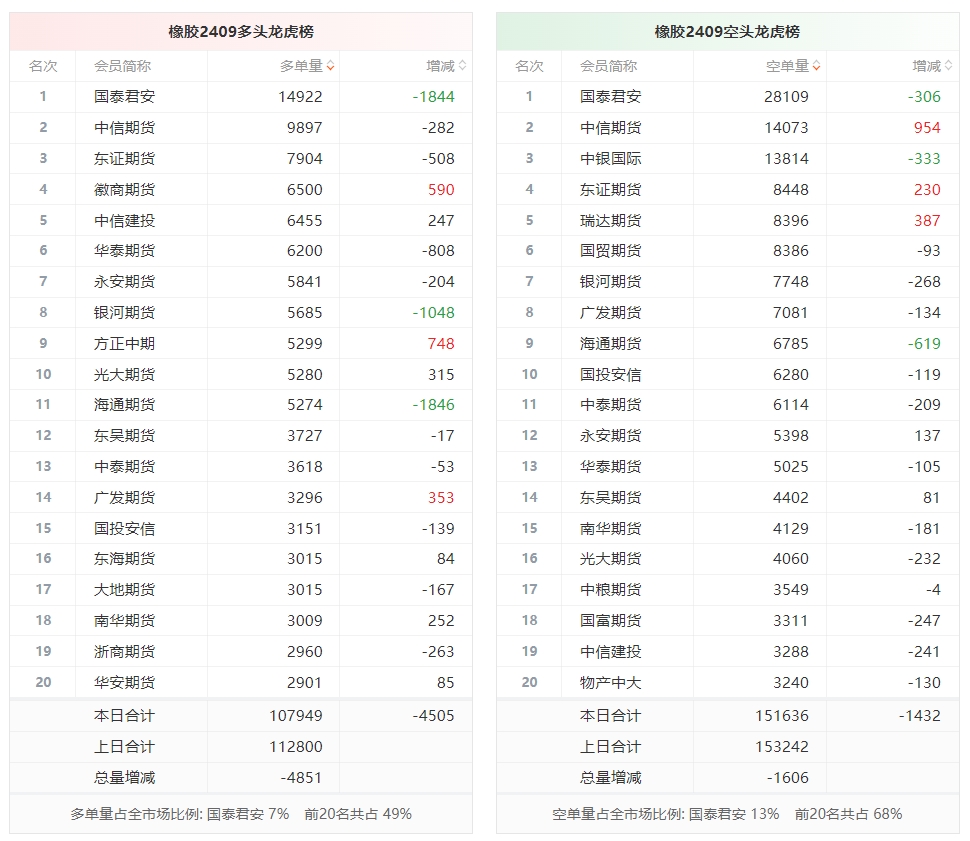Select 中银国际 row name
The image size is (970, 841).
point(611,158)
